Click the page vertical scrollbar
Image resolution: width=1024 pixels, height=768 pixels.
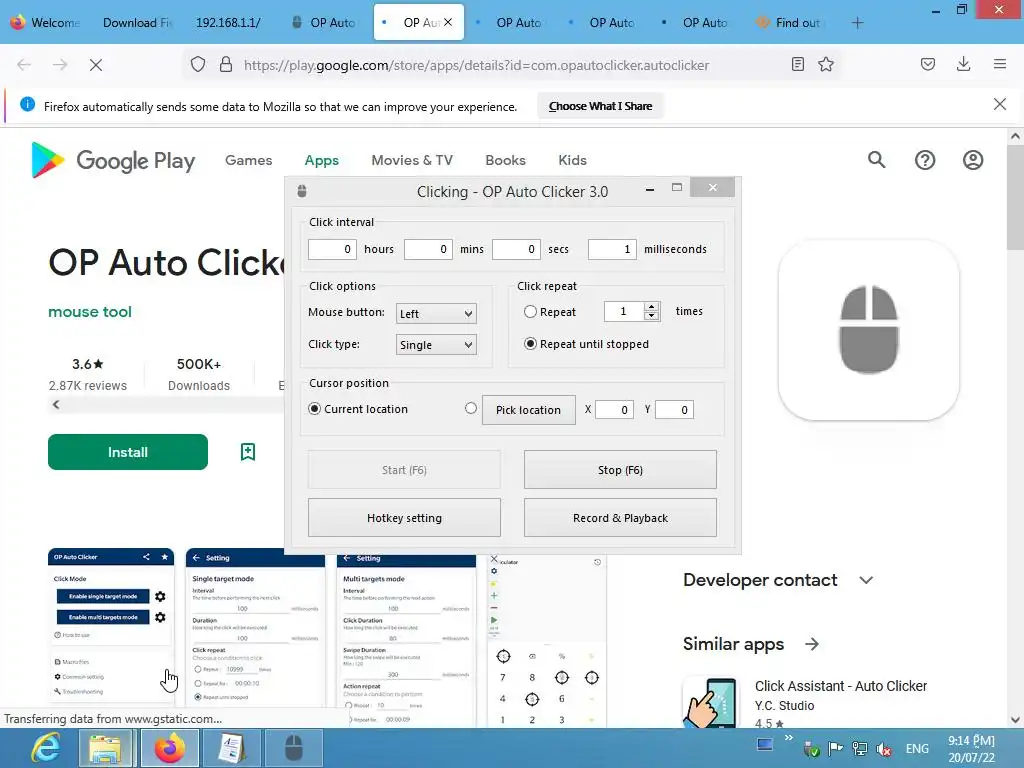(1015, 196)
